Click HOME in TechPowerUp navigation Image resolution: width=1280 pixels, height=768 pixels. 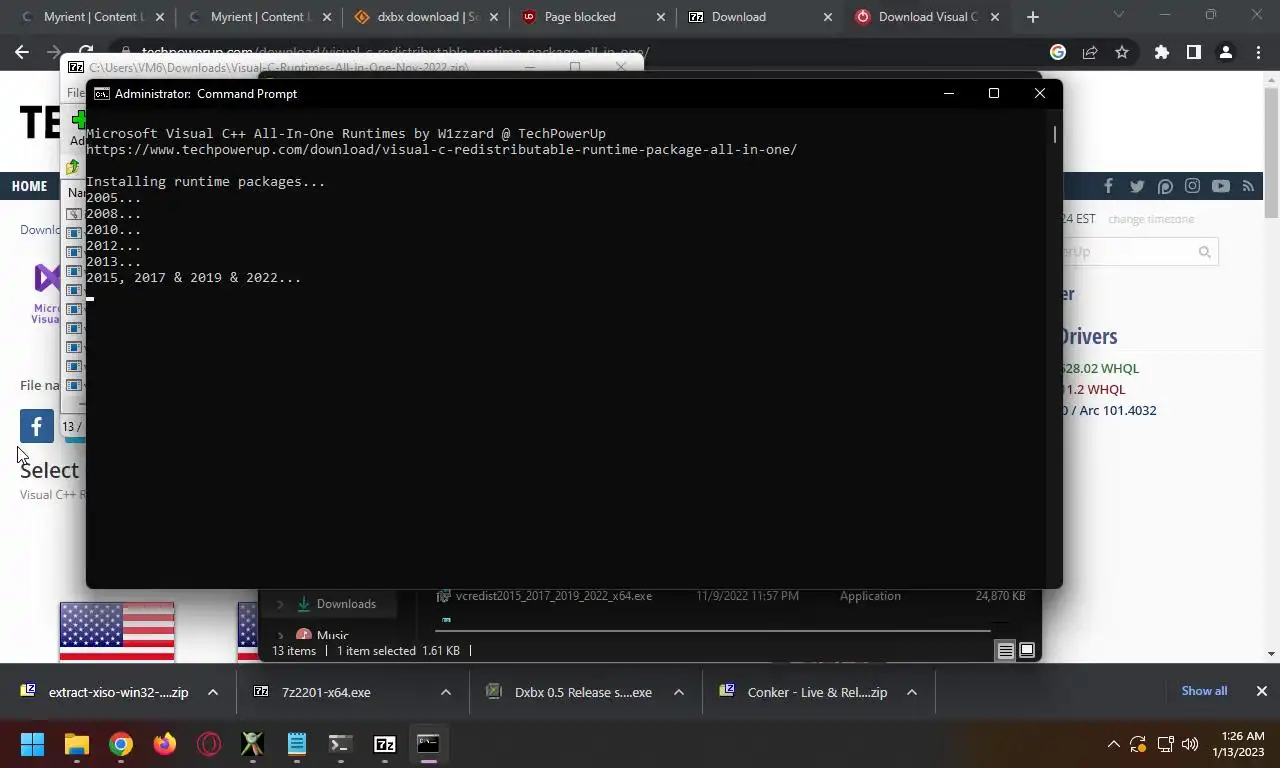(x=29, y=186)
